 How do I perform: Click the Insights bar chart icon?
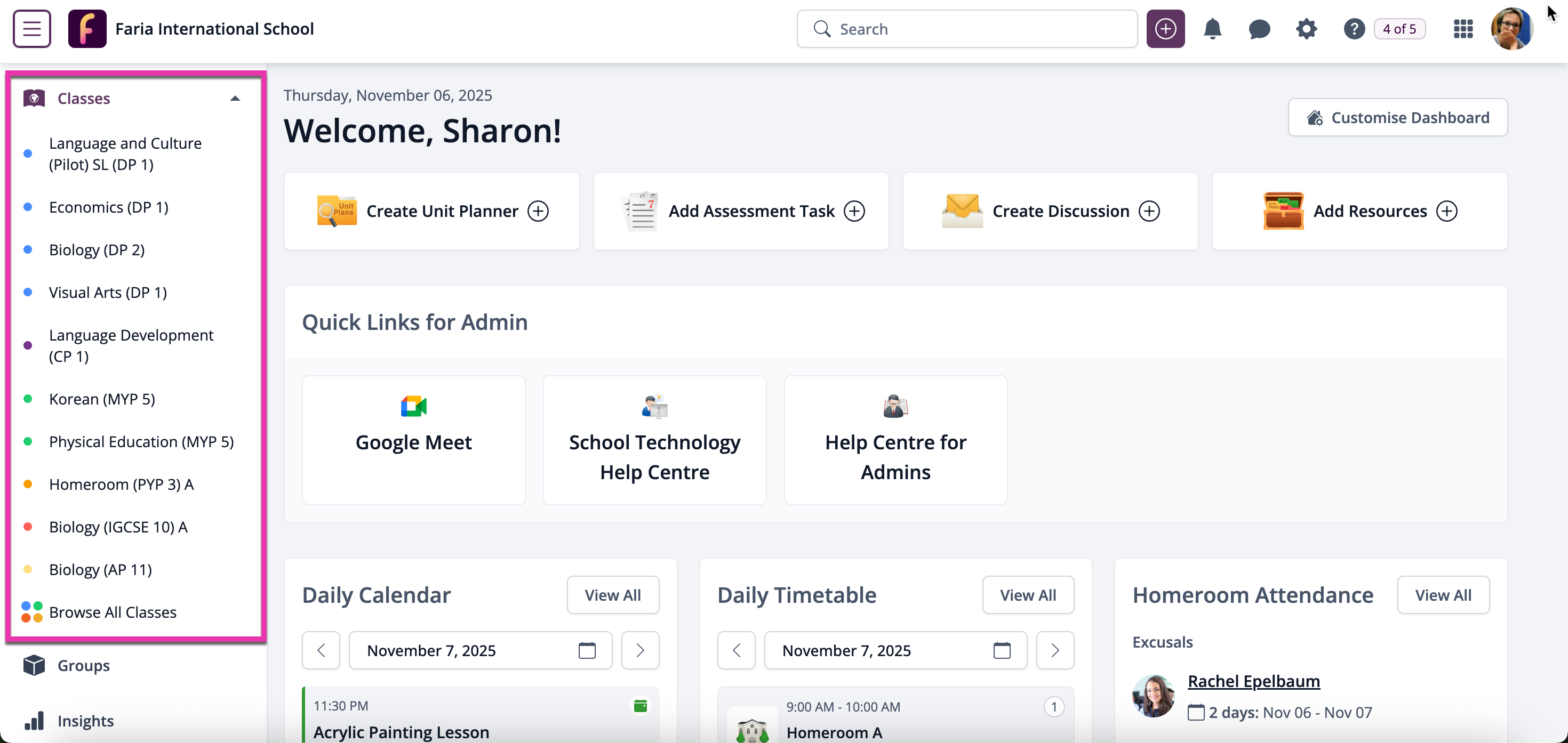click(34, 721)
